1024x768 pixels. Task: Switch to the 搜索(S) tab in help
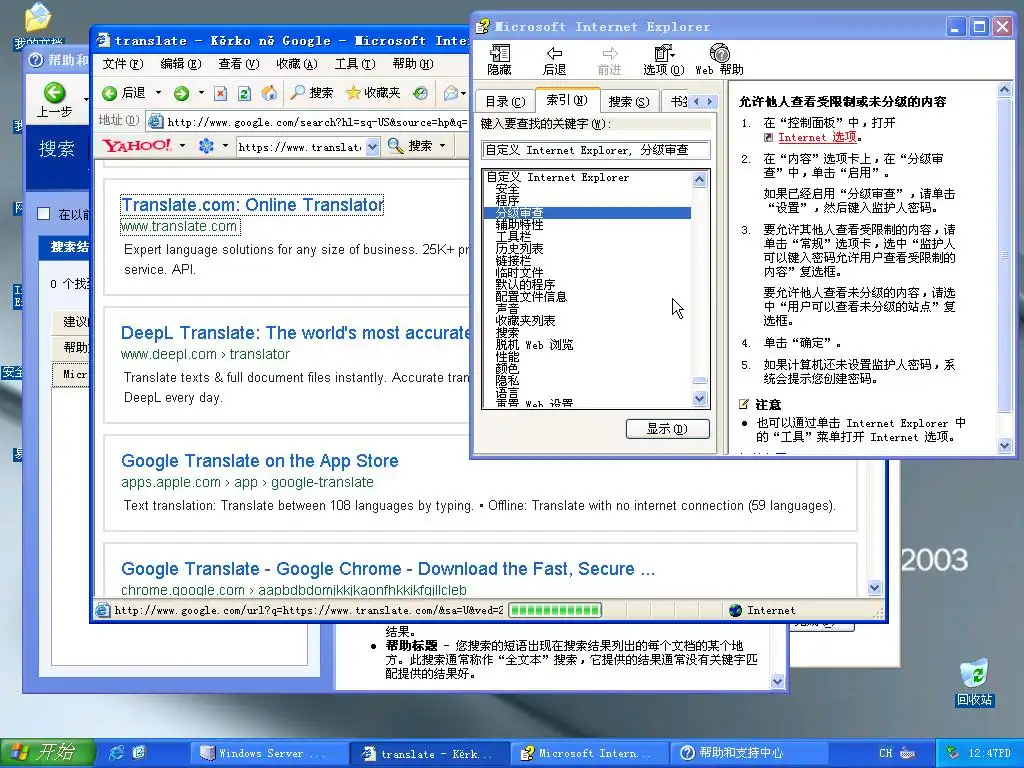pos(628,102)
